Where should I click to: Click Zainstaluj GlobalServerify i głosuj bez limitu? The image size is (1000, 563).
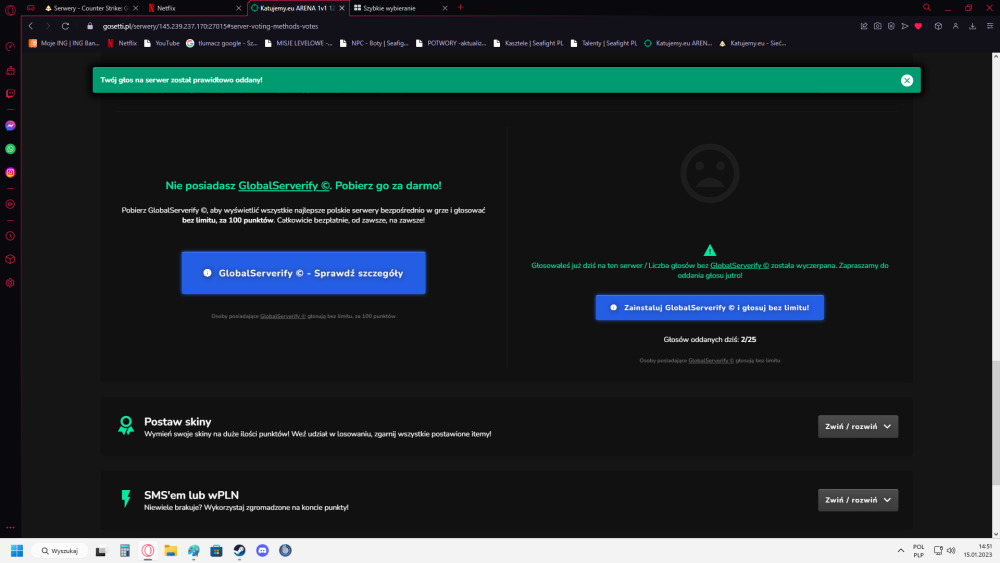pos(710,307)
